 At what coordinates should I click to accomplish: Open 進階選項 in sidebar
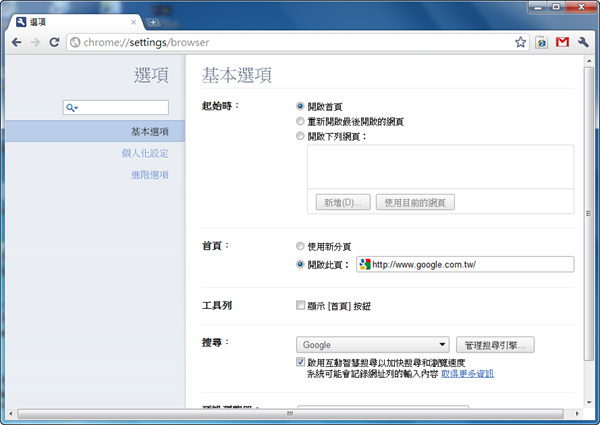click(150, 175)
